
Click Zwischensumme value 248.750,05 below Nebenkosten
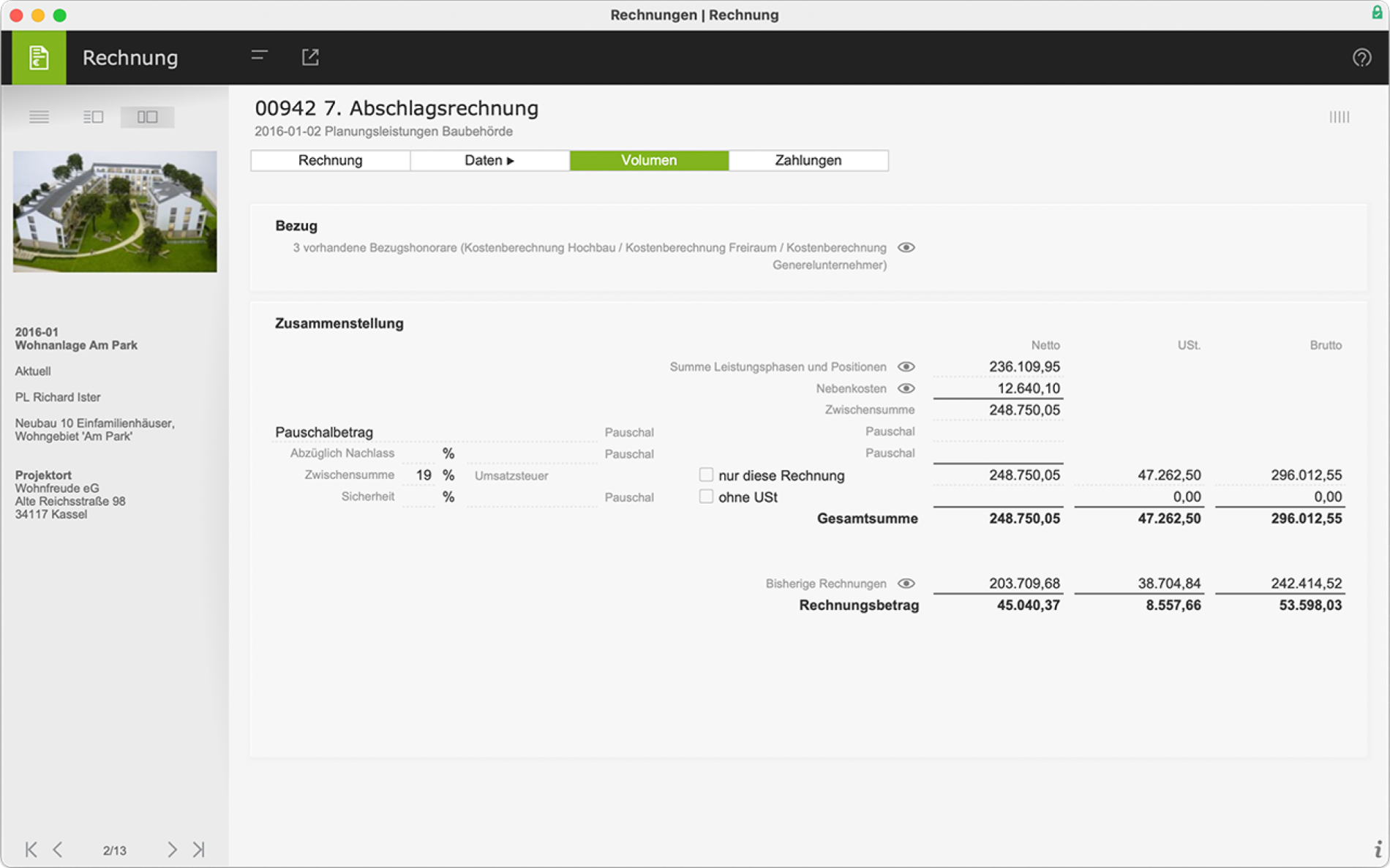pyautogui.click(x=1024, y=410)
